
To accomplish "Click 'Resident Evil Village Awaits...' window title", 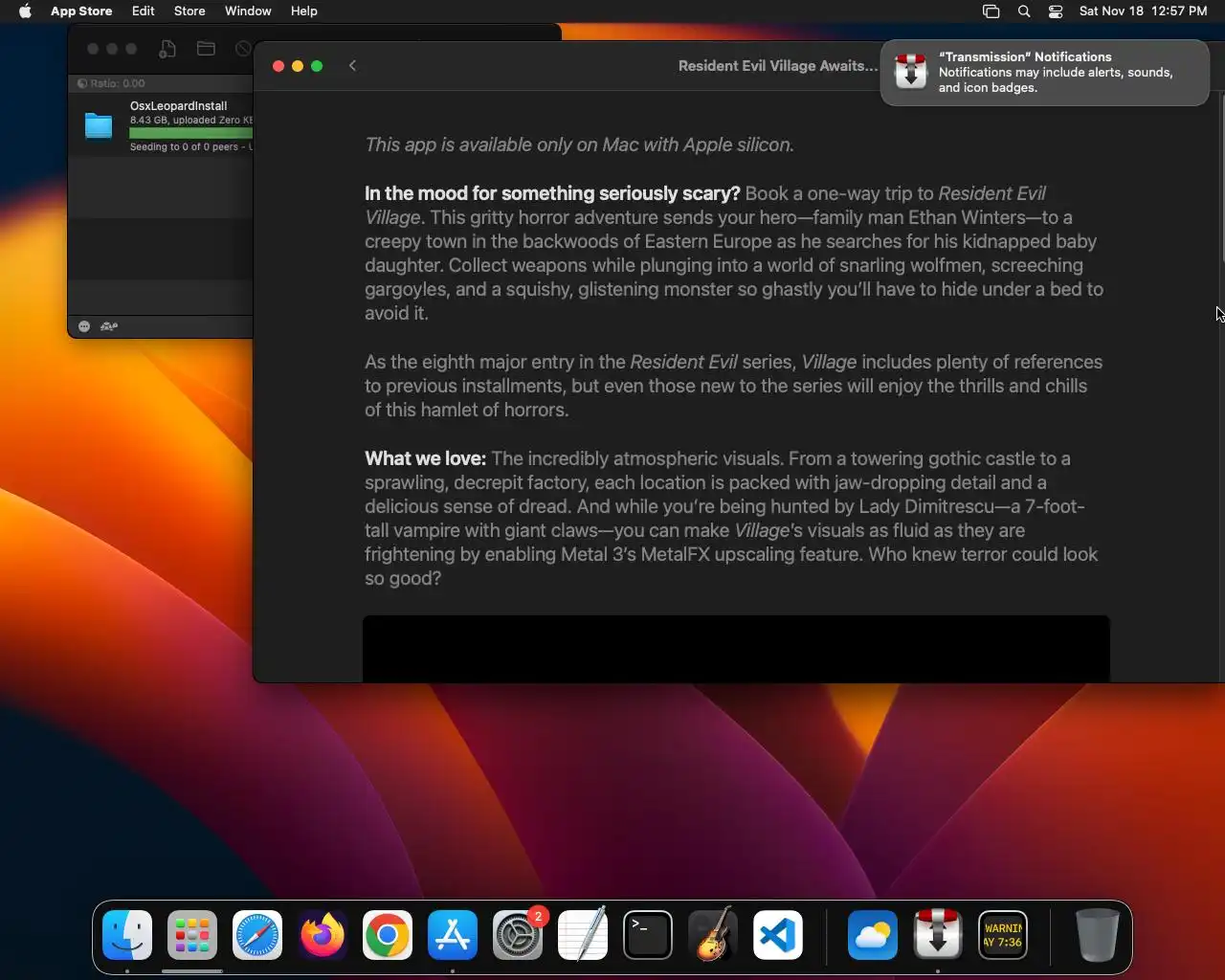I will 777,66.
